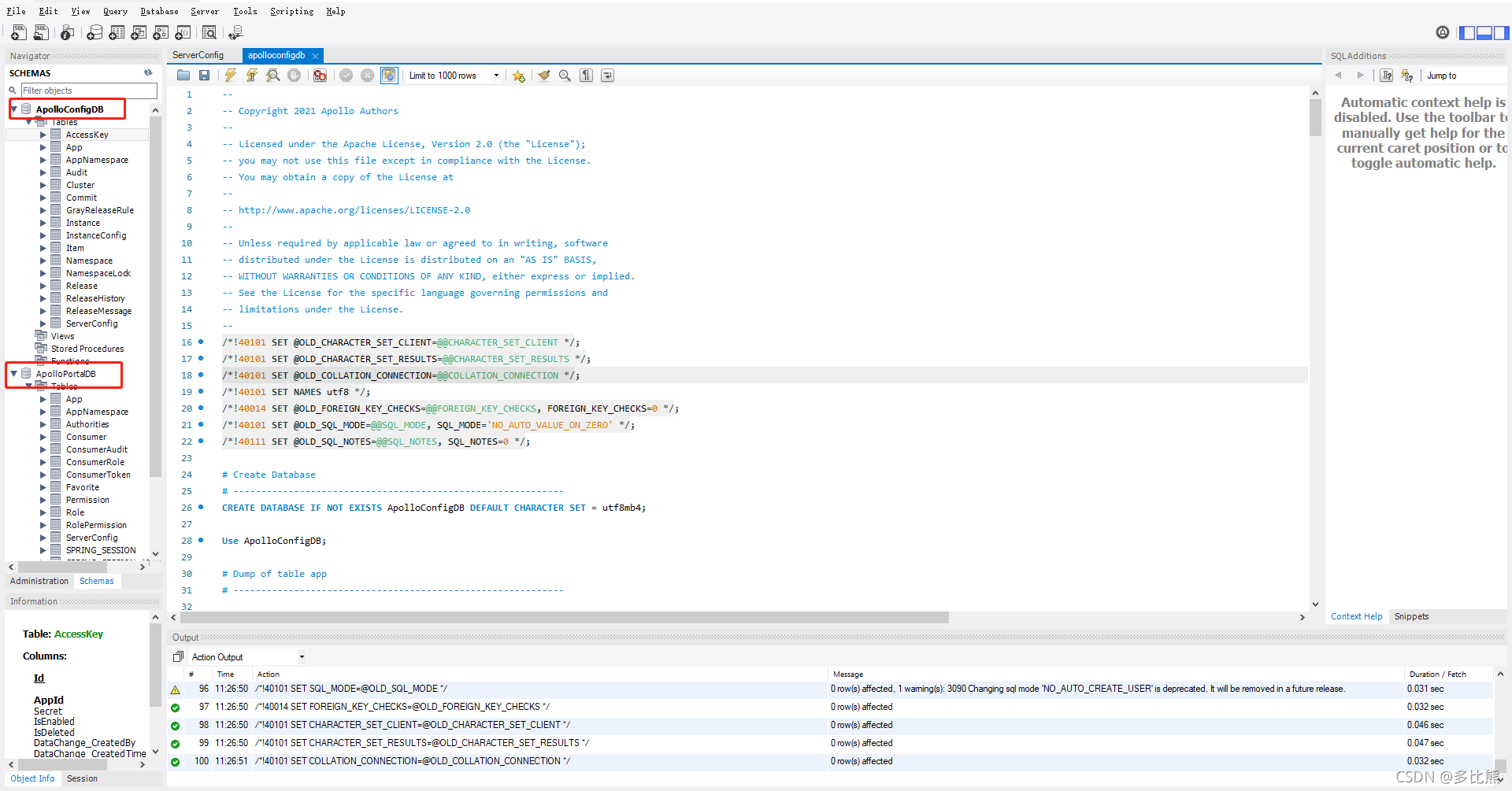Expand the ConsumerToken table
This screenshot has width=1512, height=791.
(43, 475)
